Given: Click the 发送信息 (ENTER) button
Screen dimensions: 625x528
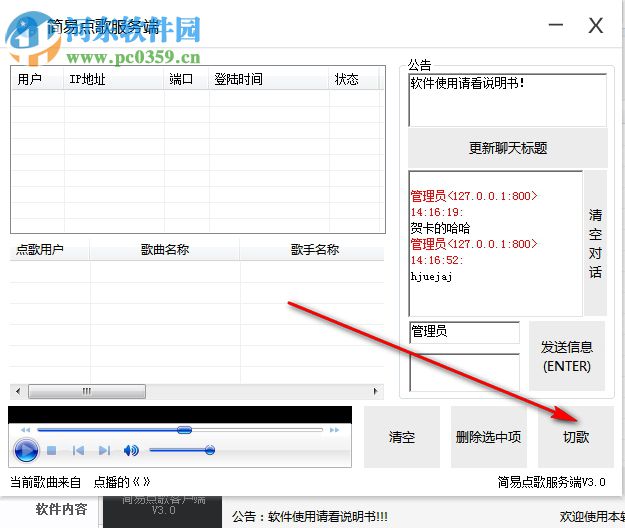Looking at the screenshot, I should [x=567, y=356].
